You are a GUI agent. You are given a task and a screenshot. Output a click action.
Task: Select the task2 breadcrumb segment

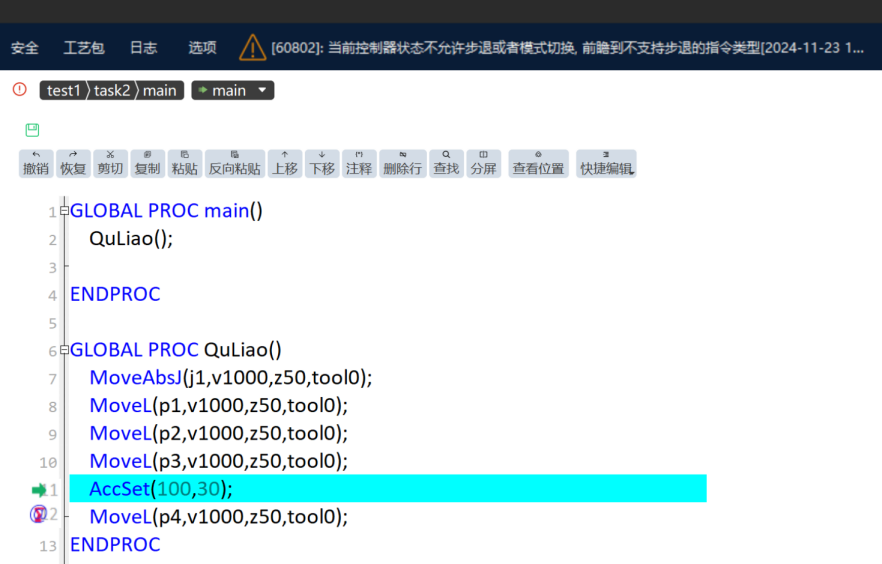tap(111, 91)
